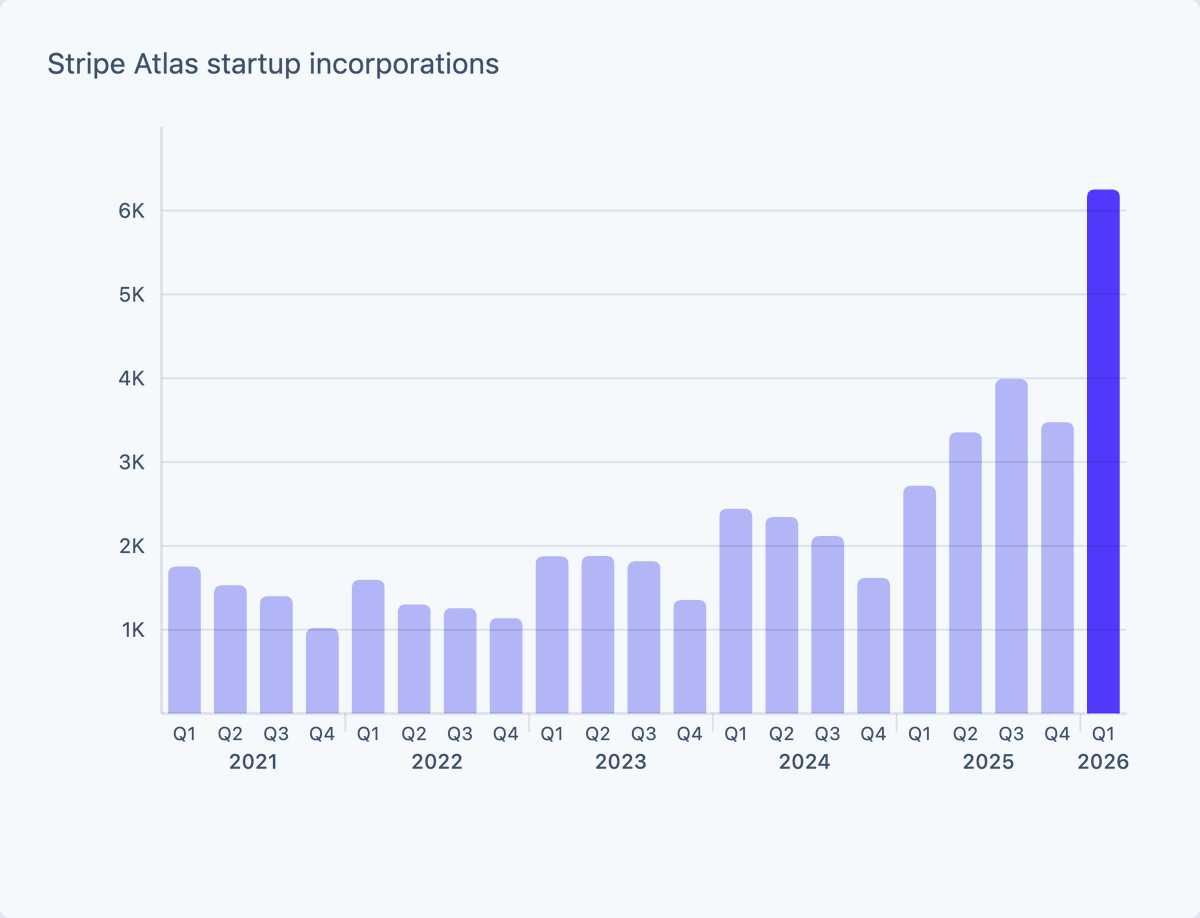Screen dimensions: 1200x918
Task: Click the 'Q1' label under 2024
Action: click(736, 734)
